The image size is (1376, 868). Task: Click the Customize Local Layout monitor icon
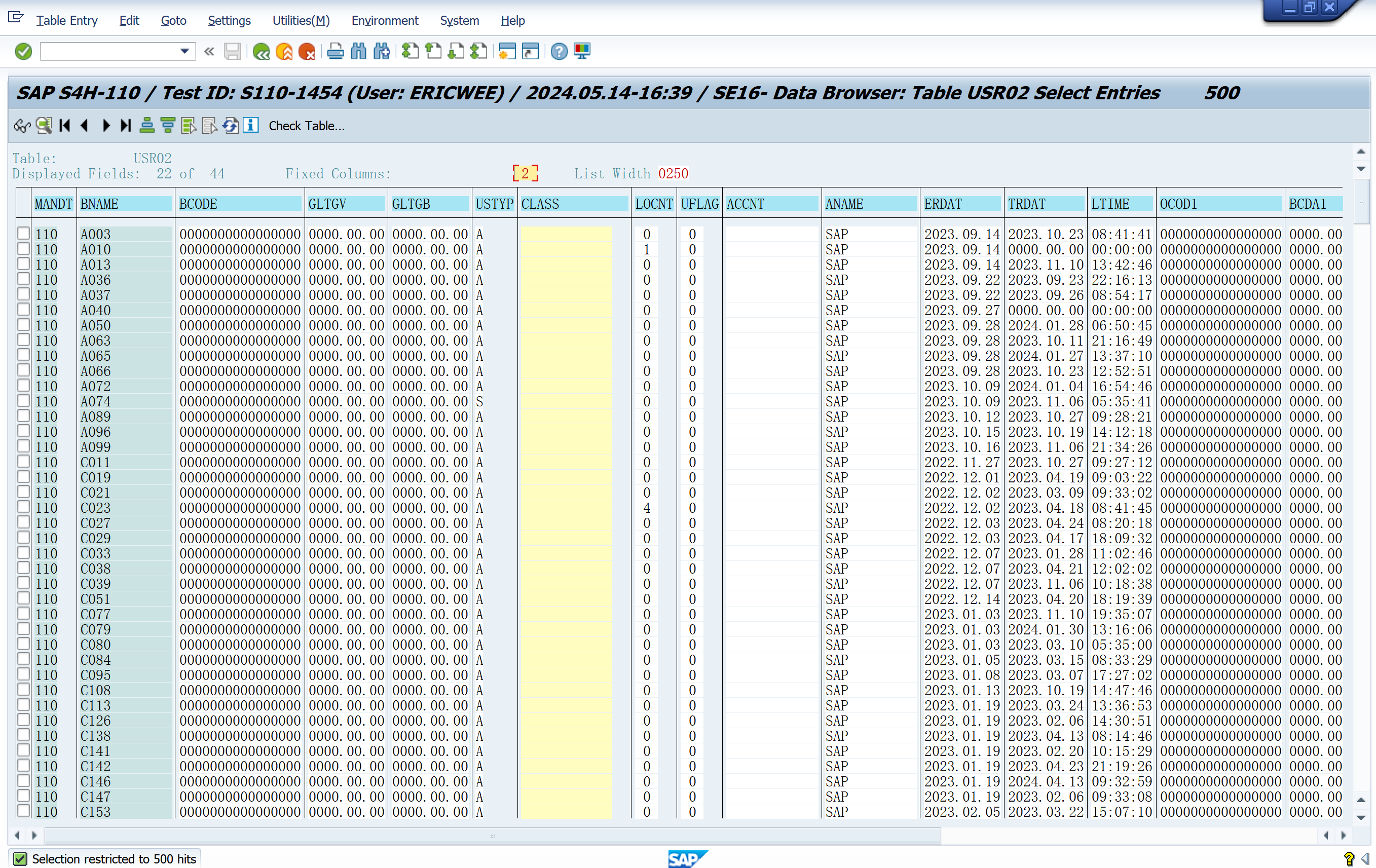[x=582, y=52]
